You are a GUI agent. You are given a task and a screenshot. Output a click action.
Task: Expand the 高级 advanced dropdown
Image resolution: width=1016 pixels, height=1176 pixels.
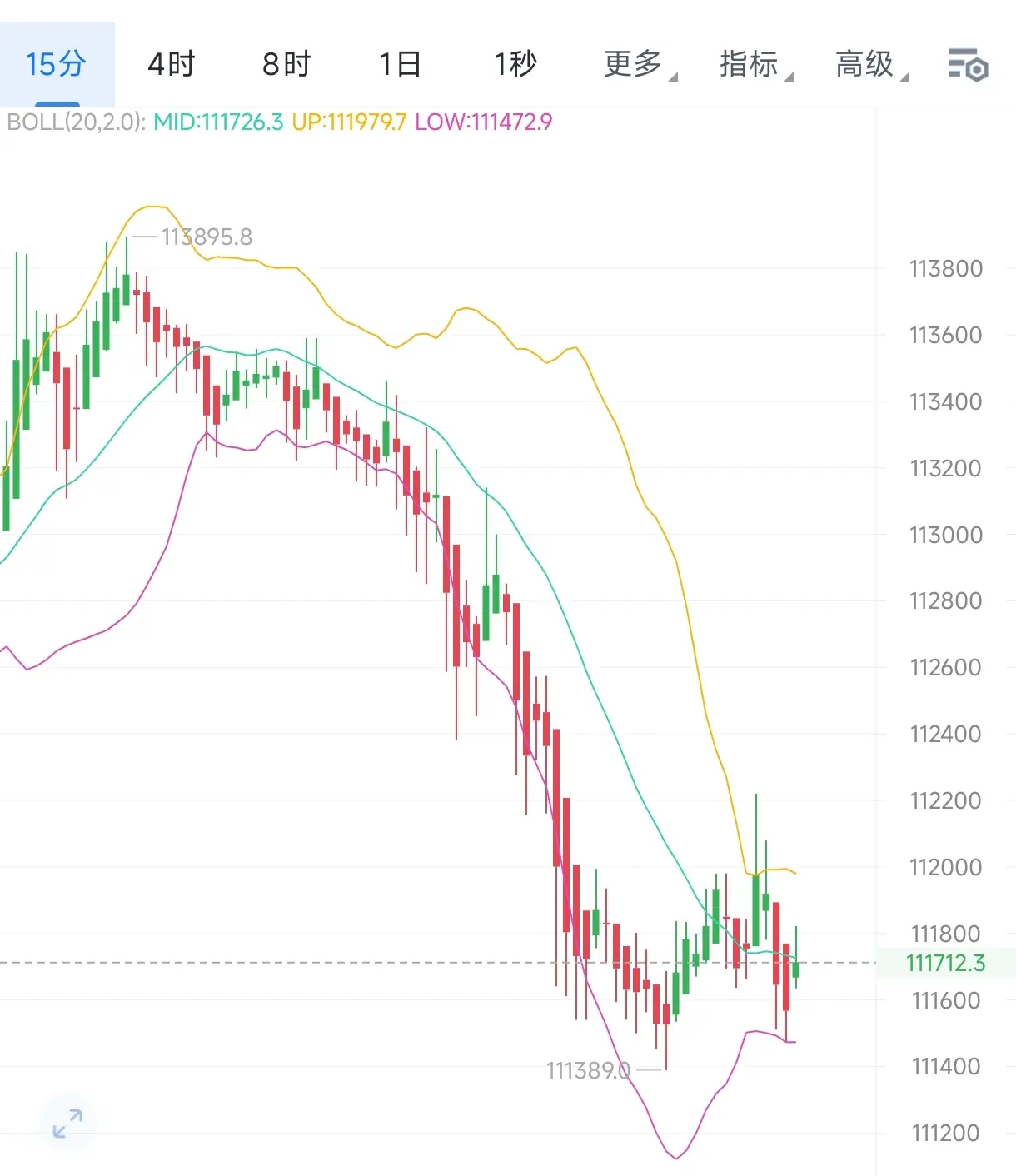click(871, 64)
